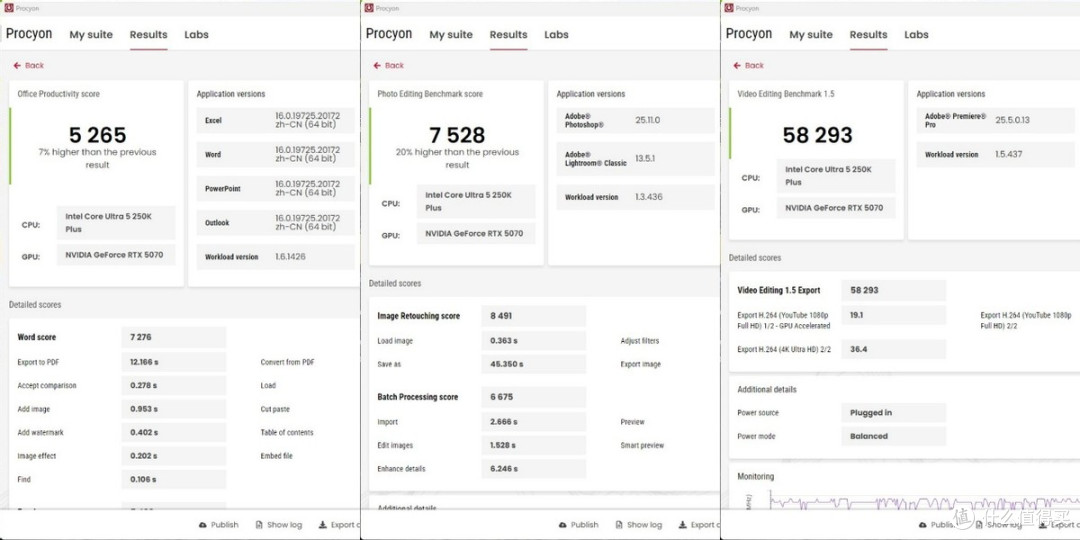The image size is (1080, 540).
Task: Select Find time 0.106 s
Action: point(174,479)
